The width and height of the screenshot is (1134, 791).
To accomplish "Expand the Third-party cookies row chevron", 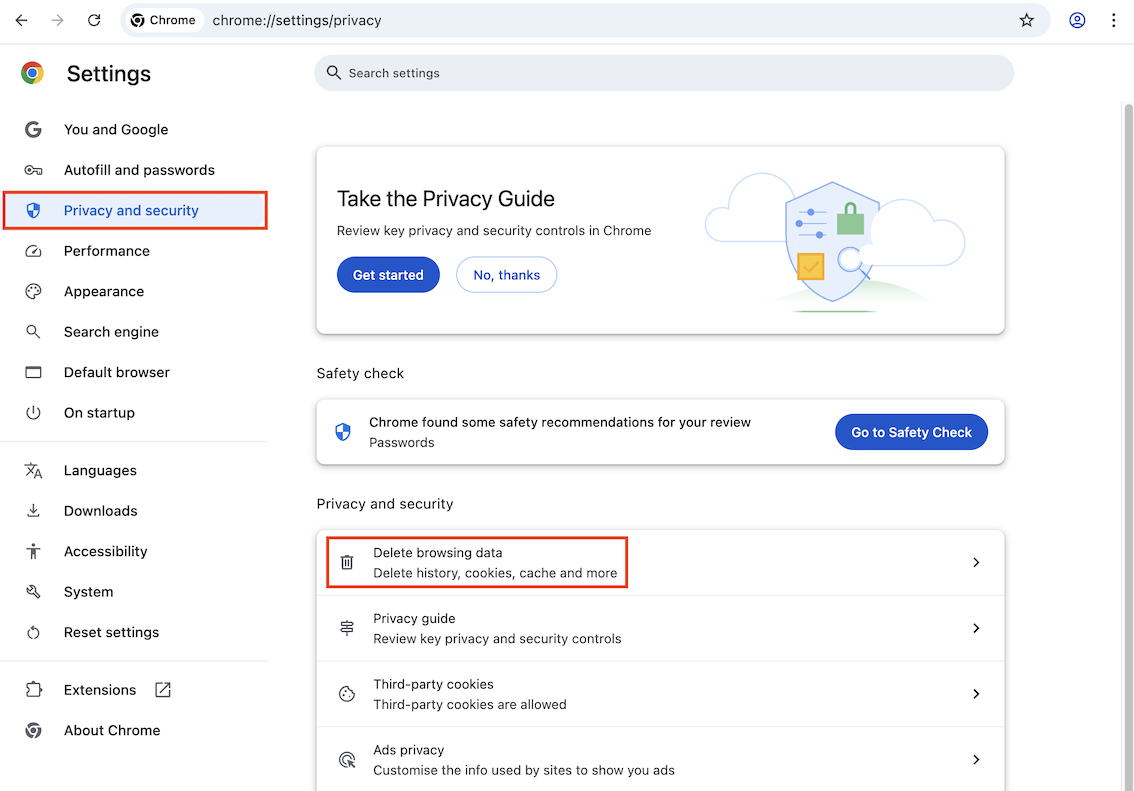I will (x=976, y=693).
